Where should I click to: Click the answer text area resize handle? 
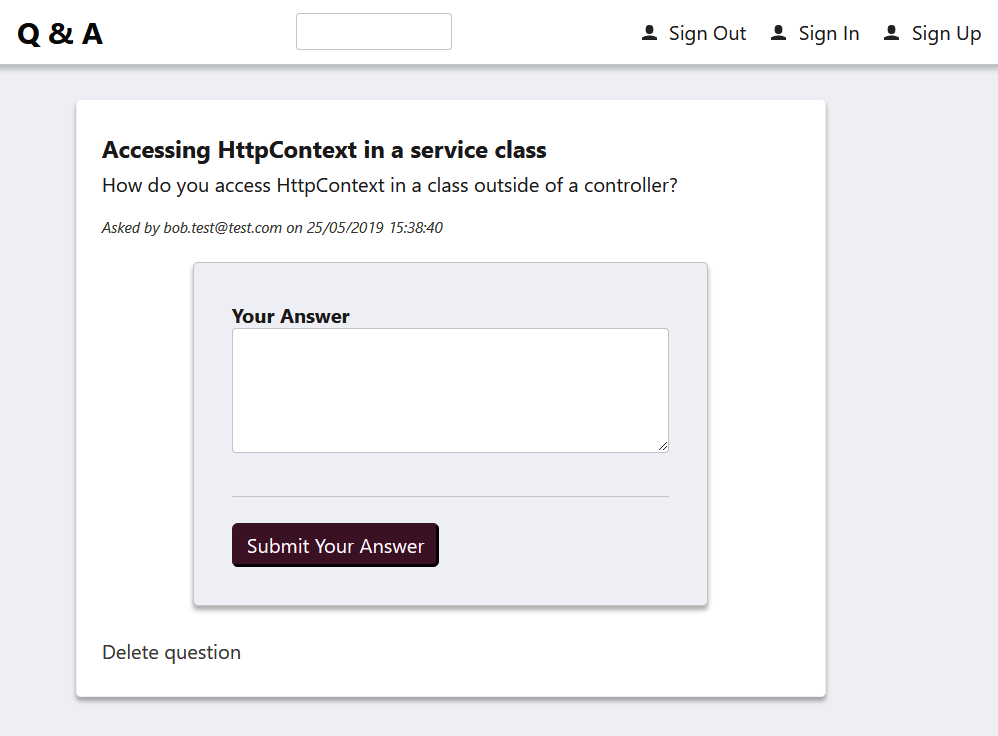(663, 446)
